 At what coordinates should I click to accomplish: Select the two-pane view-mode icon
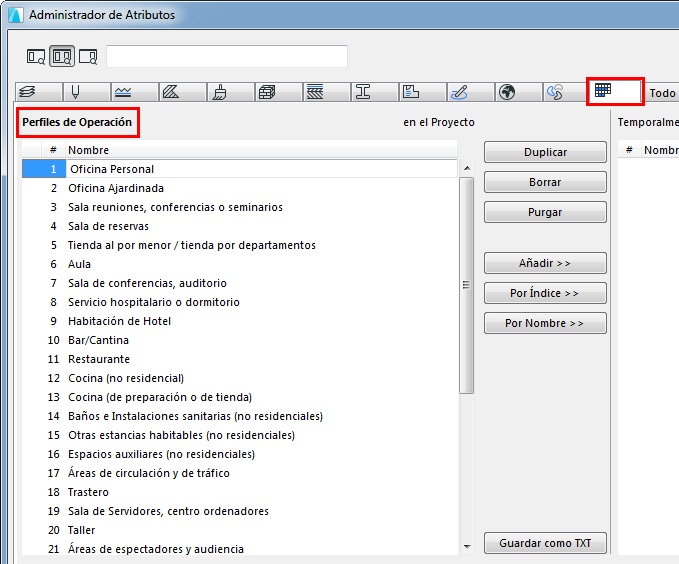(x=62, y=56)
